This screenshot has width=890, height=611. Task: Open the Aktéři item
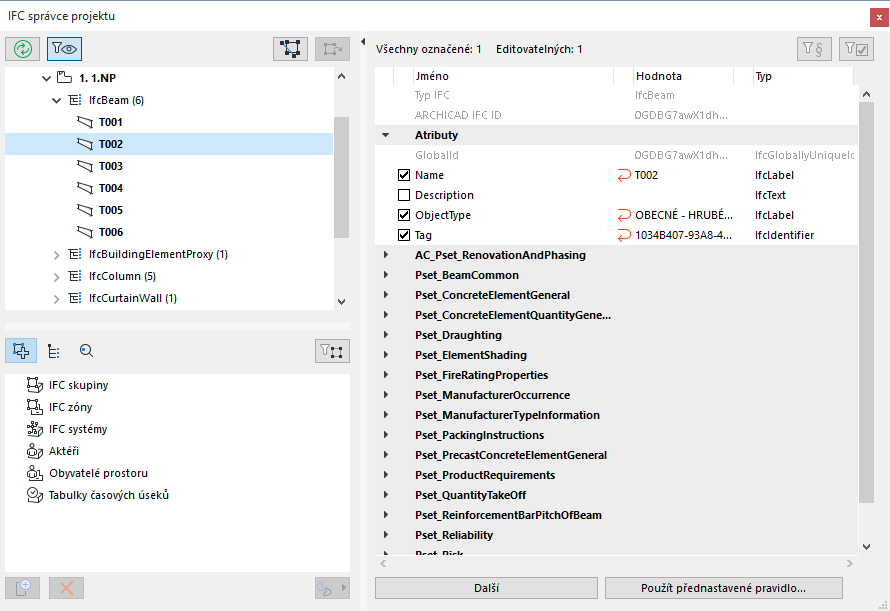64,451
